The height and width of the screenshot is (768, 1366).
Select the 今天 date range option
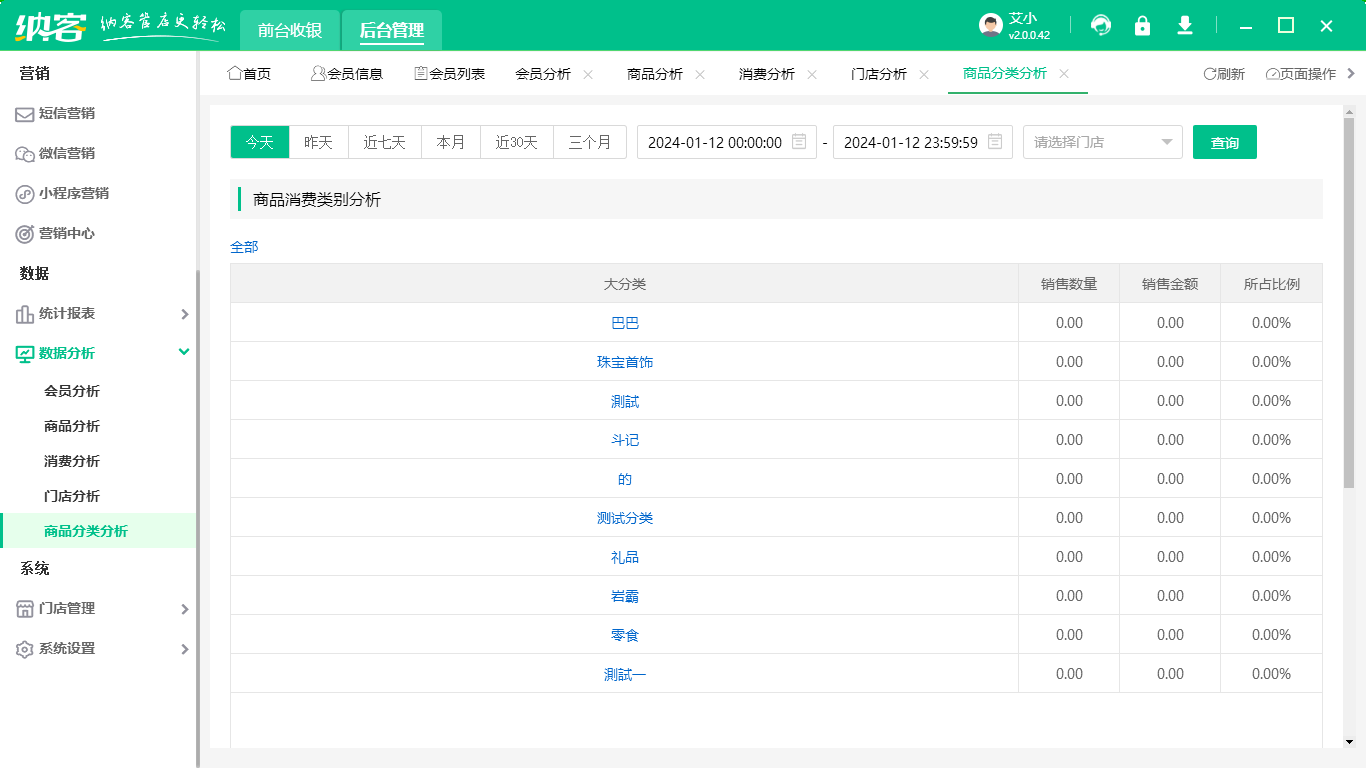(x=260, y=142)
